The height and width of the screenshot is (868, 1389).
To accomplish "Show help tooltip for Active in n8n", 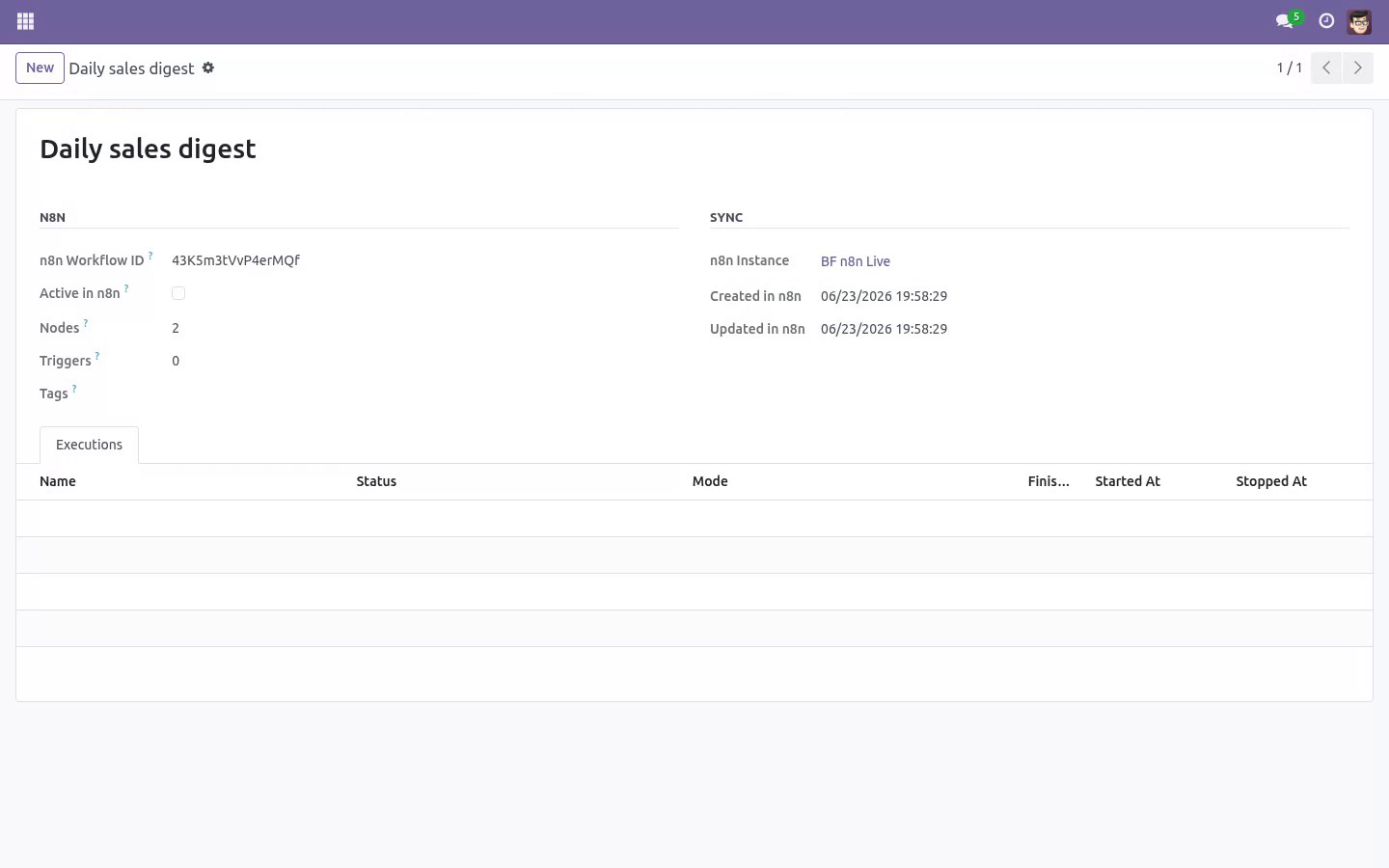I will point(126,289).
